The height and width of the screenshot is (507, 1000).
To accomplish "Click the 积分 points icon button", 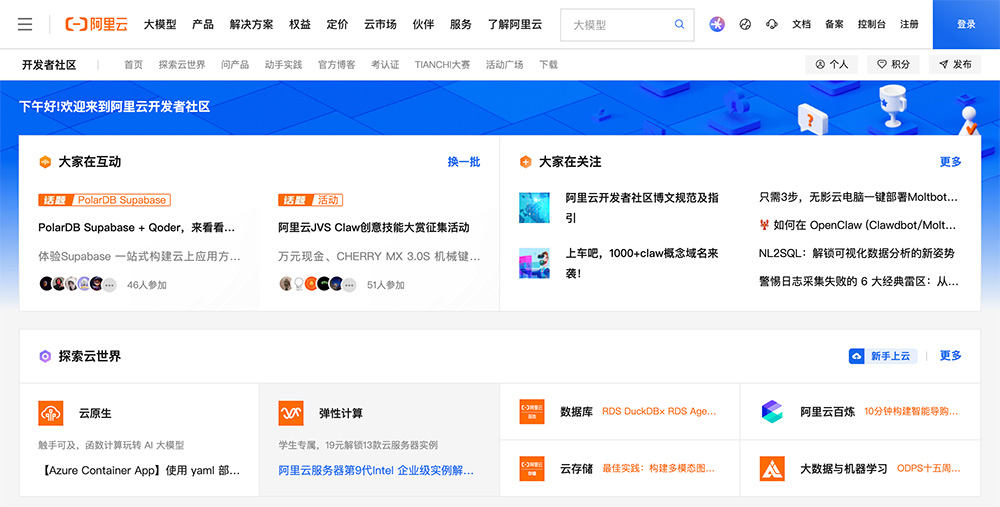I will click(x=893, y=64).
